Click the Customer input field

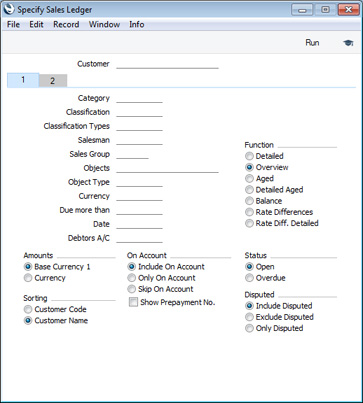pyautogui.click(x=167, y=64)
